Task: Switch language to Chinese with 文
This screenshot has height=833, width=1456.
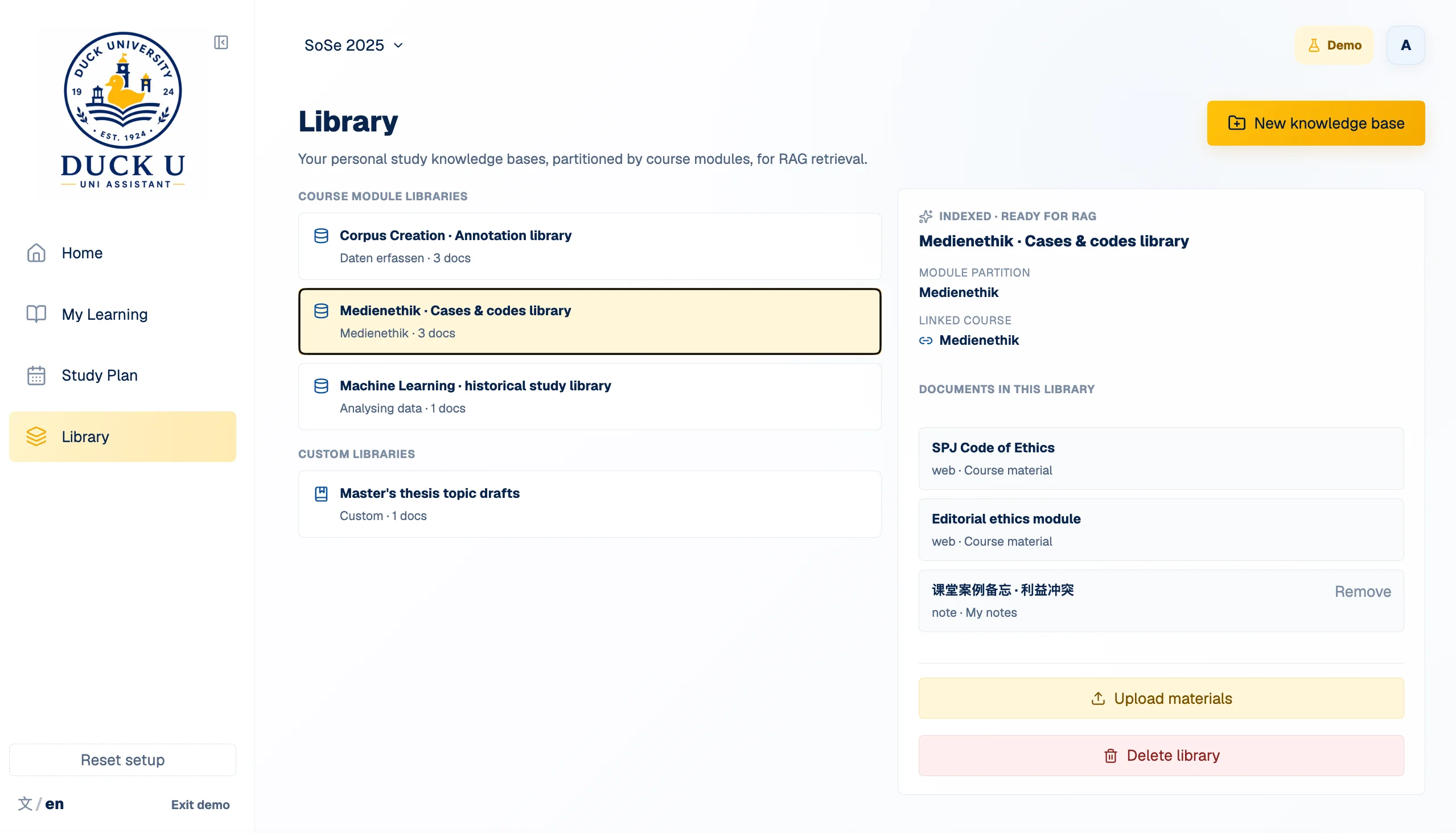Action: coord(24,804)
